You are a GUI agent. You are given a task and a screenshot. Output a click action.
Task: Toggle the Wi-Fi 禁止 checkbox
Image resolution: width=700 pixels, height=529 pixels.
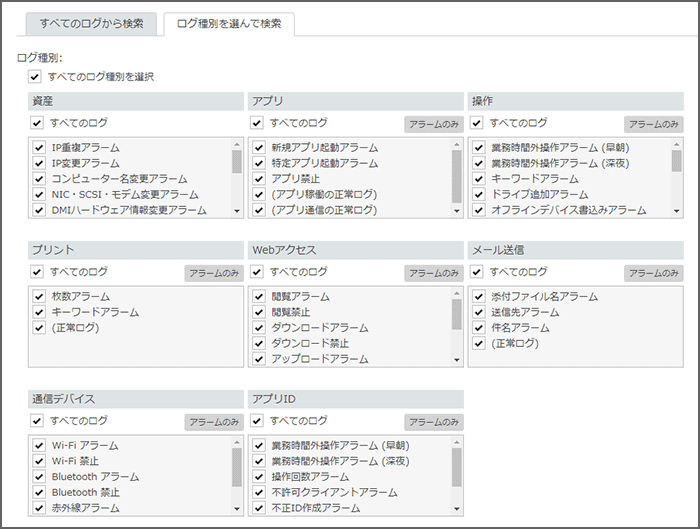click(x=39, y=461)
